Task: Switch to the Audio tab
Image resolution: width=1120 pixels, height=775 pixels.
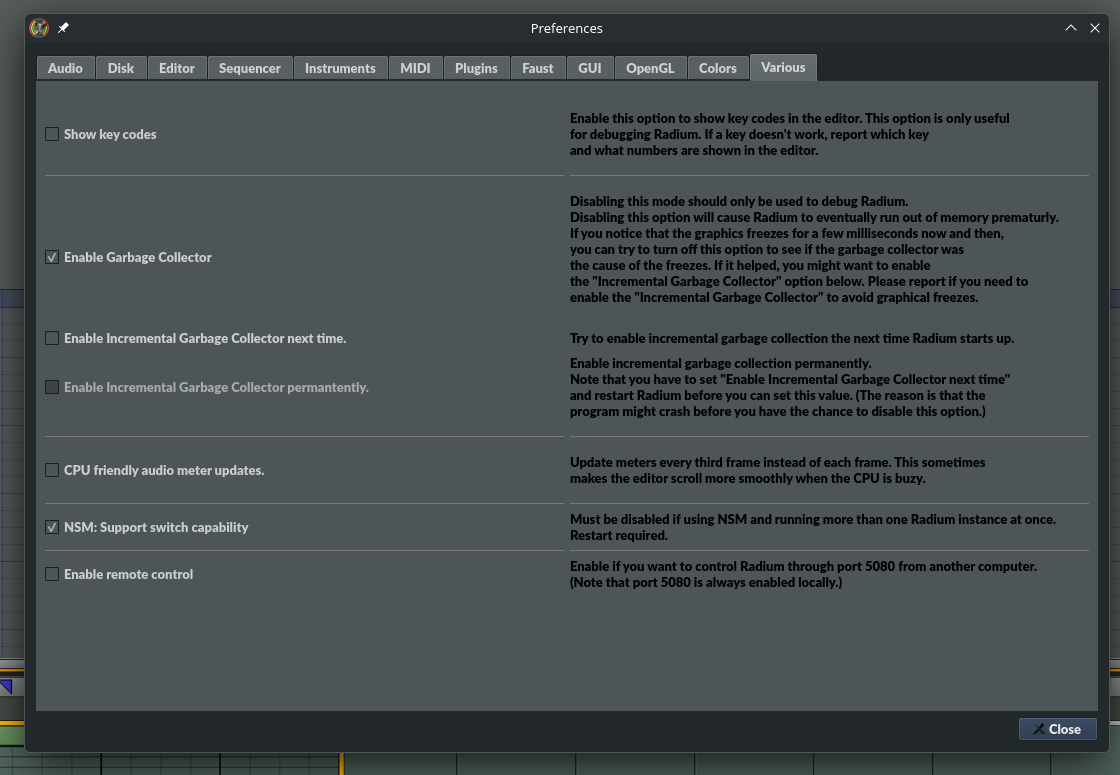Action: click(65, 68)
